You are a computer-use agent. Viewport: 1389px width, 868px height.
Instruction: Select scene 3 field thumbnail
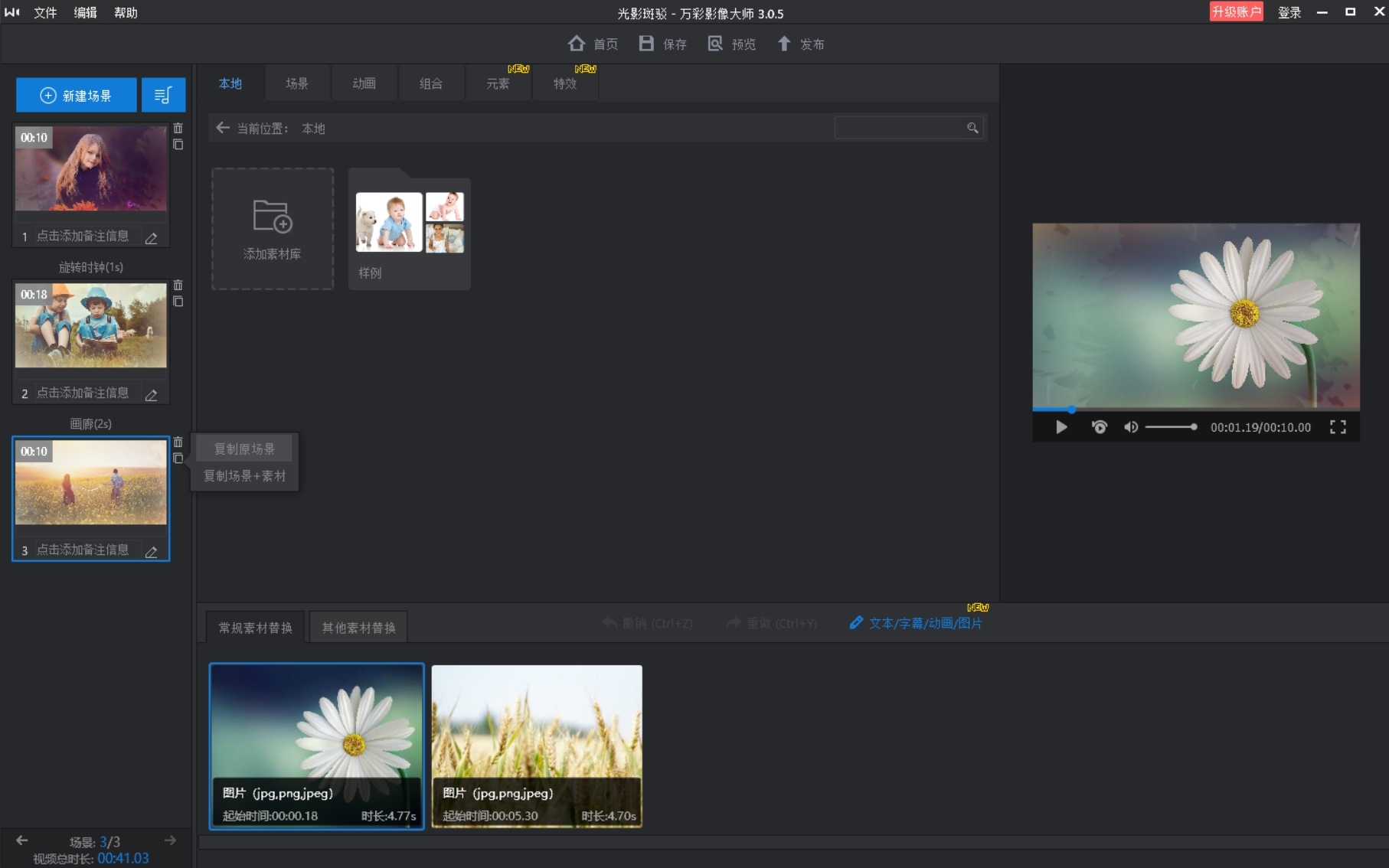91,482
